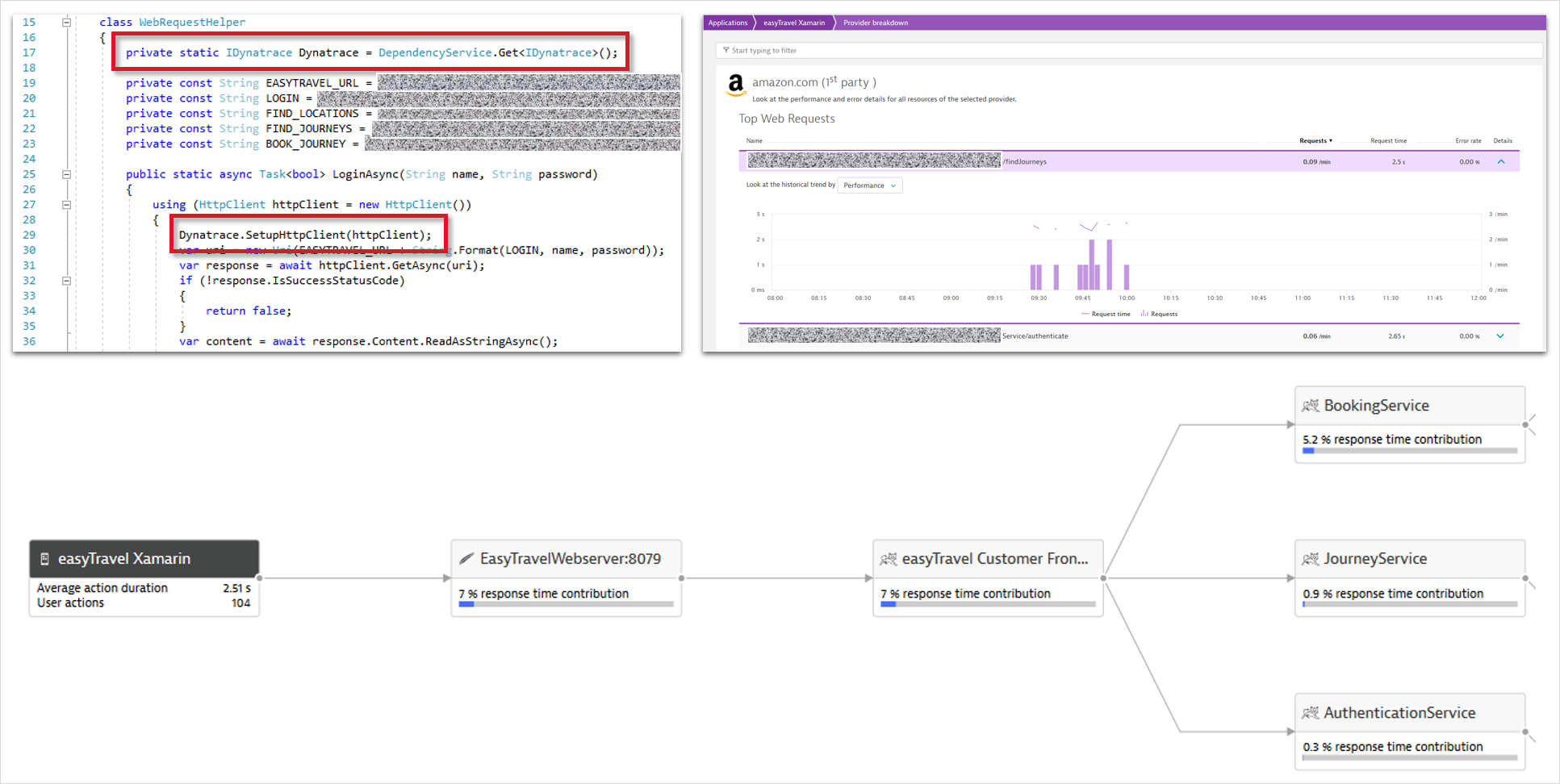This screenshot has height=784, width=1560.
Task: Focus the Start typing to filter field
Action: coord(1128,51)
